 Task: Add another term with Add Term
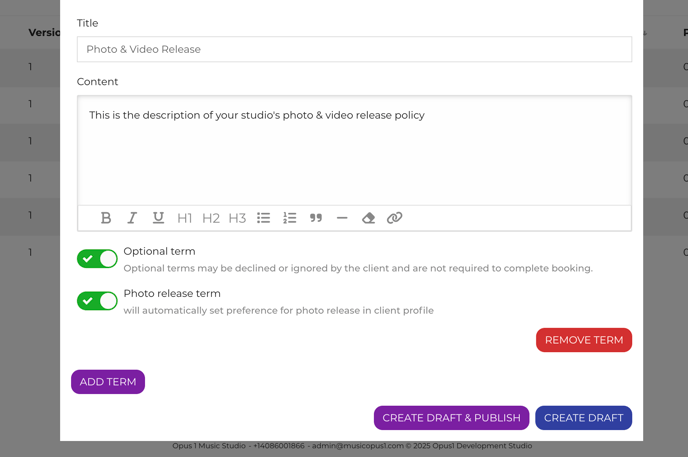pos(108,382)
